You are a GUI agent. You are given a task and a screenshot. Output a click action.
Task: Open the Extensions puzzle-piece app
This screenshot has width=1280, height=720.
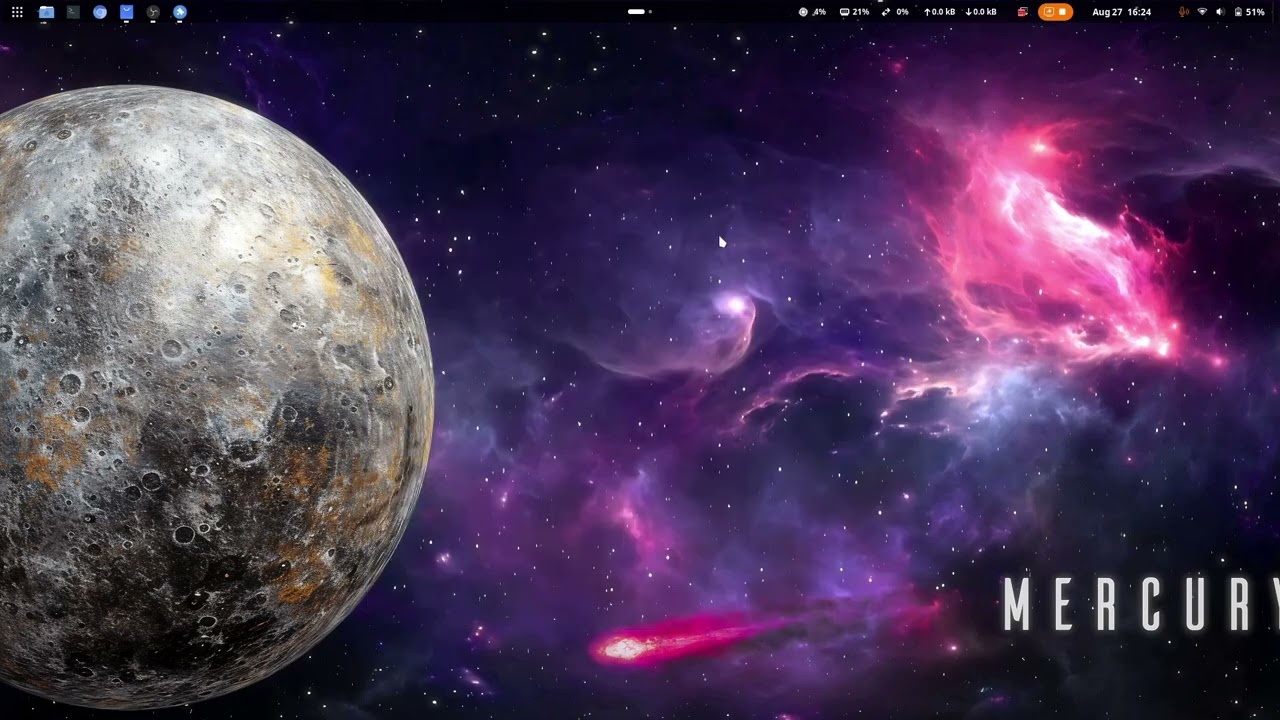(x=180, y=12)
